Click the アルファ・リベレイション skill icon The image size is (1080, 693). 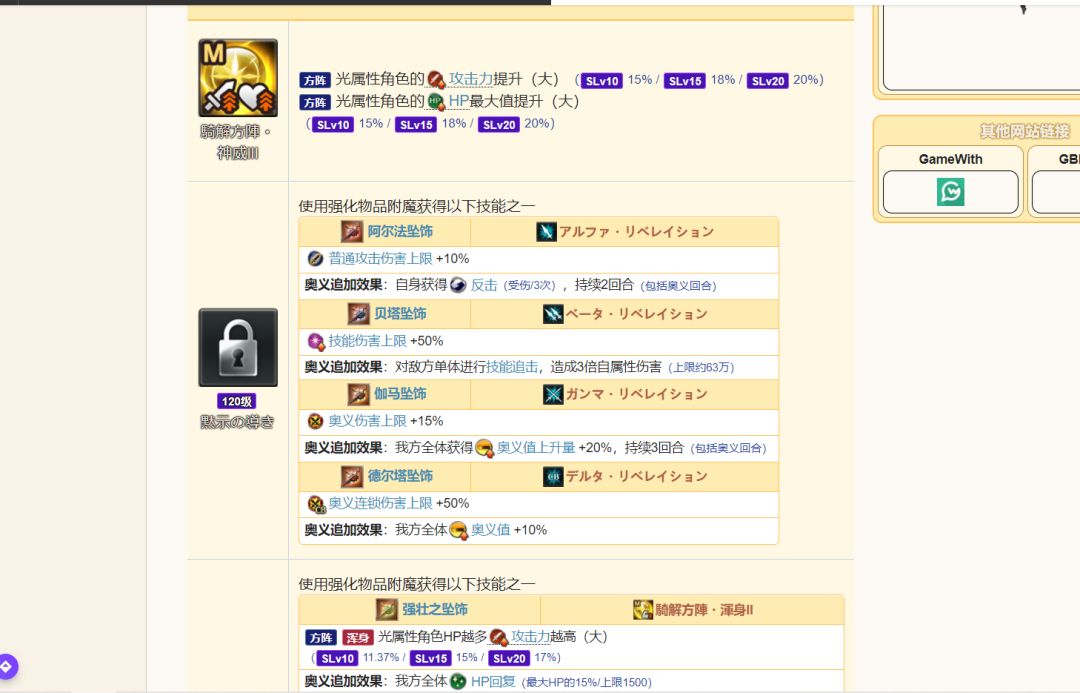click(546, 231)
